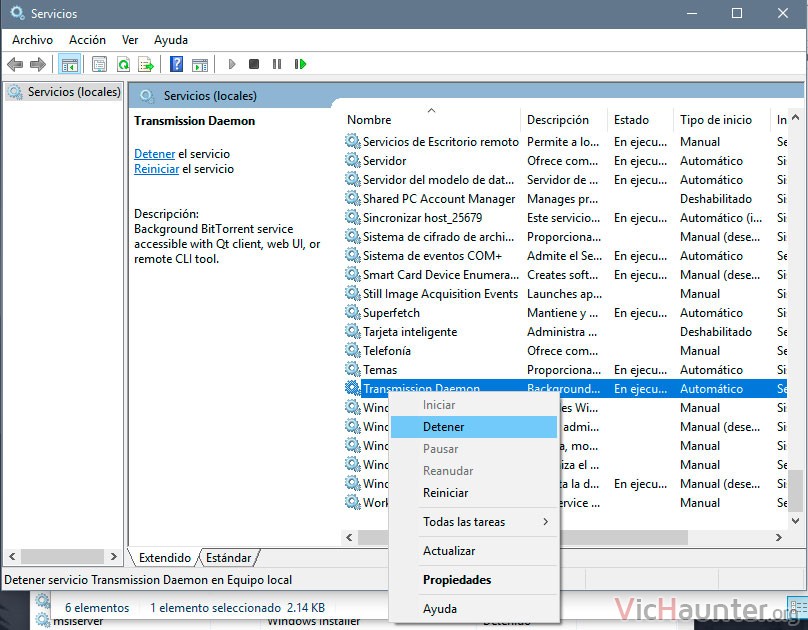Viewport: 808px width, 630px height.
Task: Click the Back arrow toolbar icon
Action: [x=15, y=64]
